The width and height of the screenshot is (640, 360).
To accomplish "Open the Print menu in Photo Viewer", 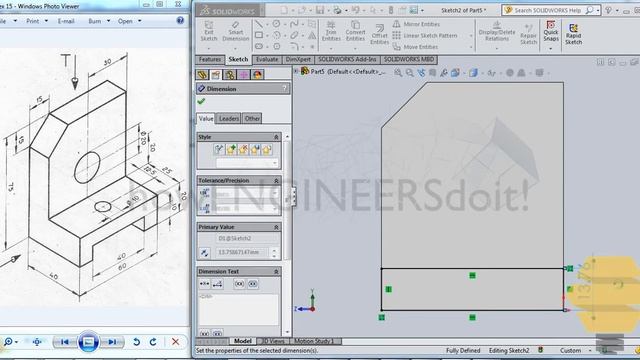I will (37, 21).
